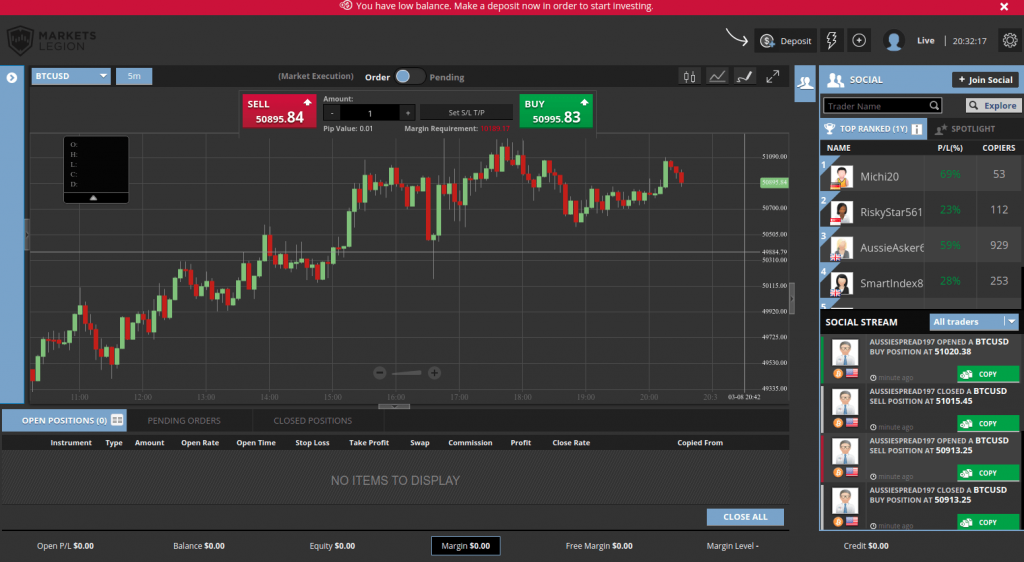
Task: Click Join Social button
Action: coord(985,80)
